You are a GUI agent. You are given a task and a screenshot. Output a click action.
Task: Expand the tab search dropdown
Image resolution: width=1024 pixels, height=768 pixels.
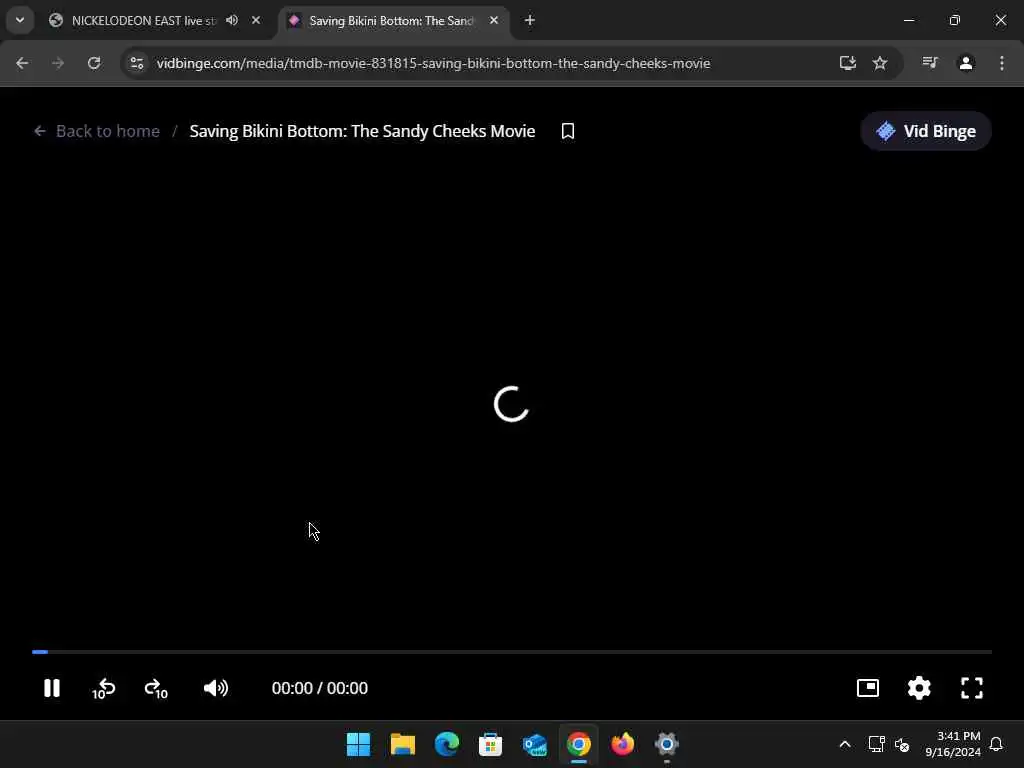(20, 20)
